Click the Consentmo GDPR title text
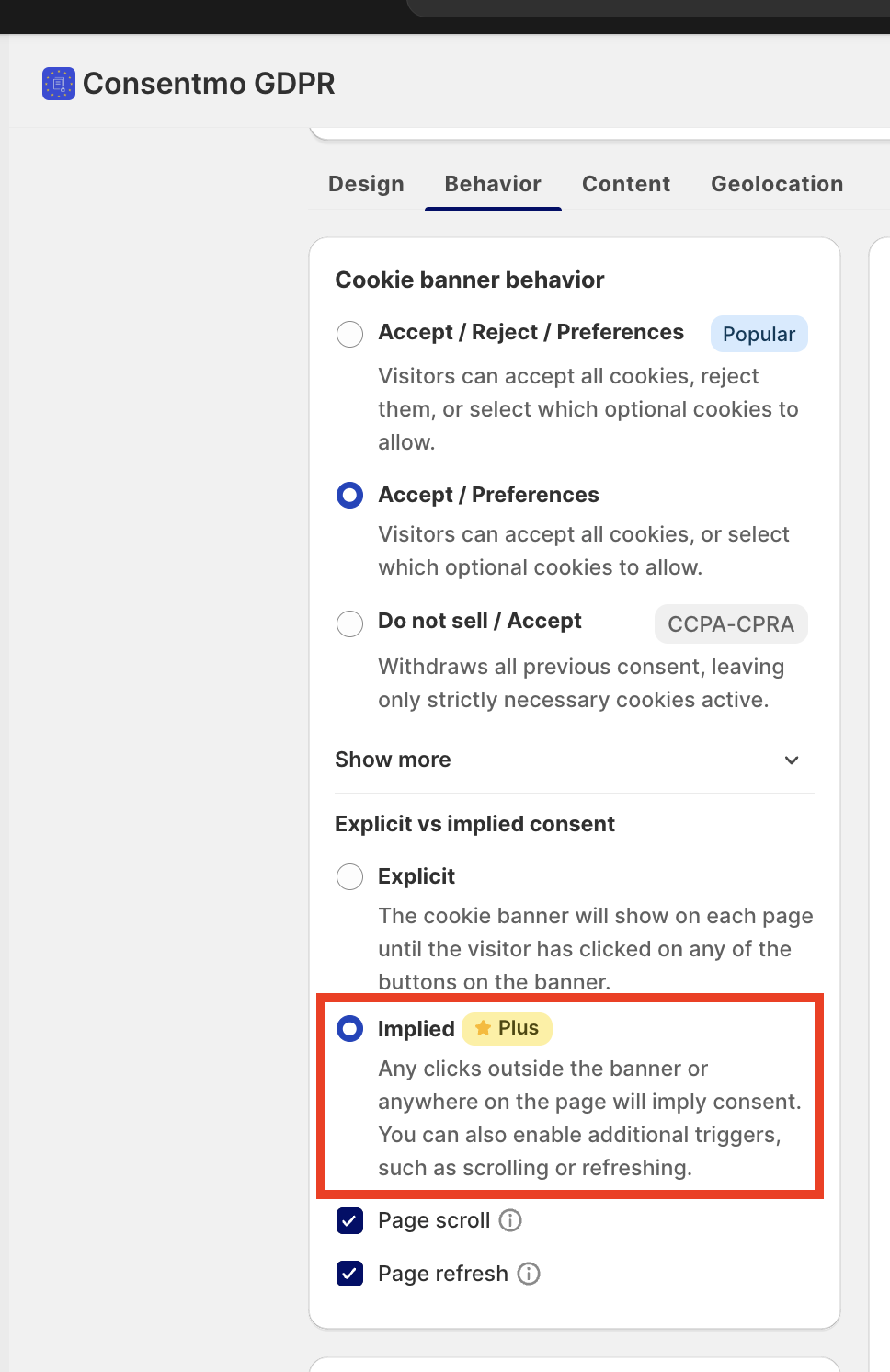 tap(209, 84)
